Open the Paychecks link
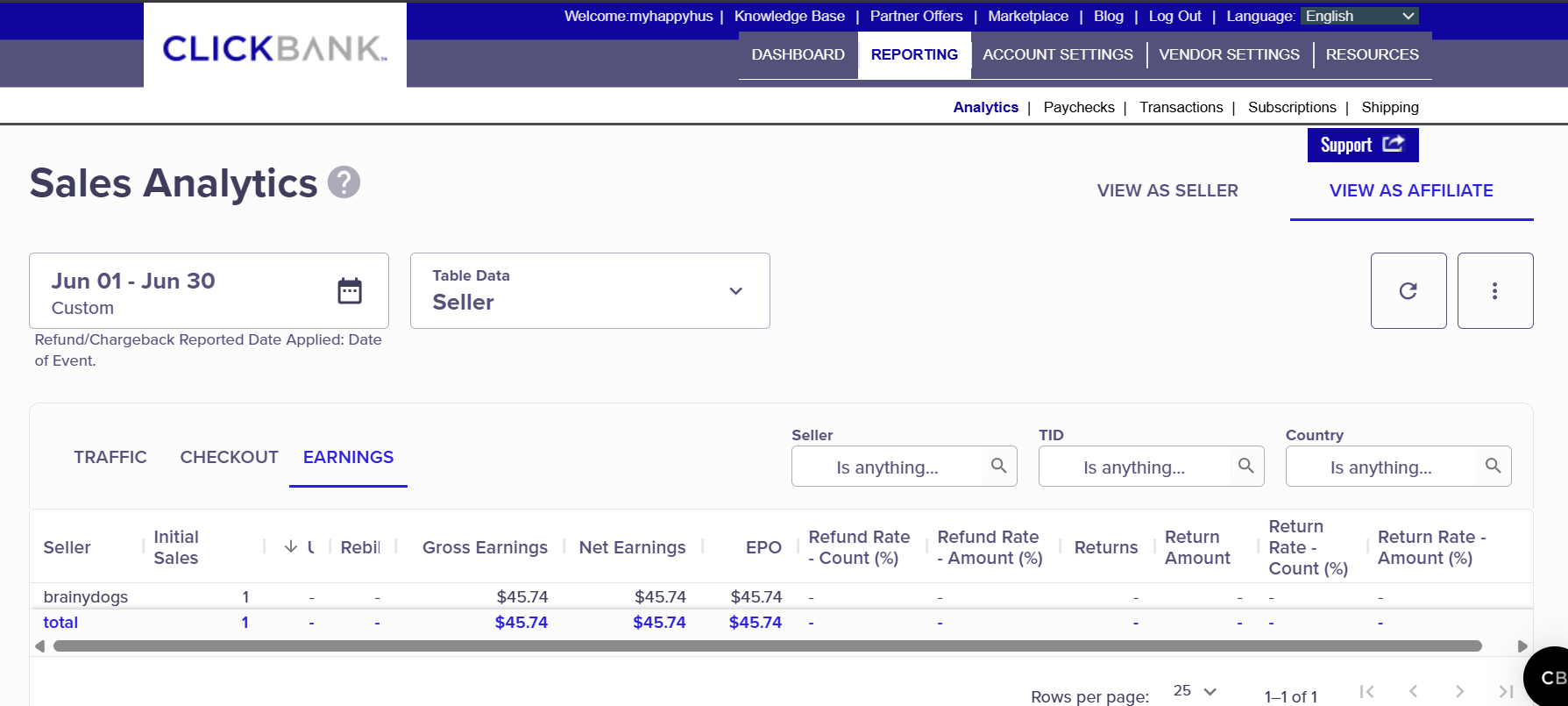The height and width of the screenshot is (706, 1568). point(1079,107)
